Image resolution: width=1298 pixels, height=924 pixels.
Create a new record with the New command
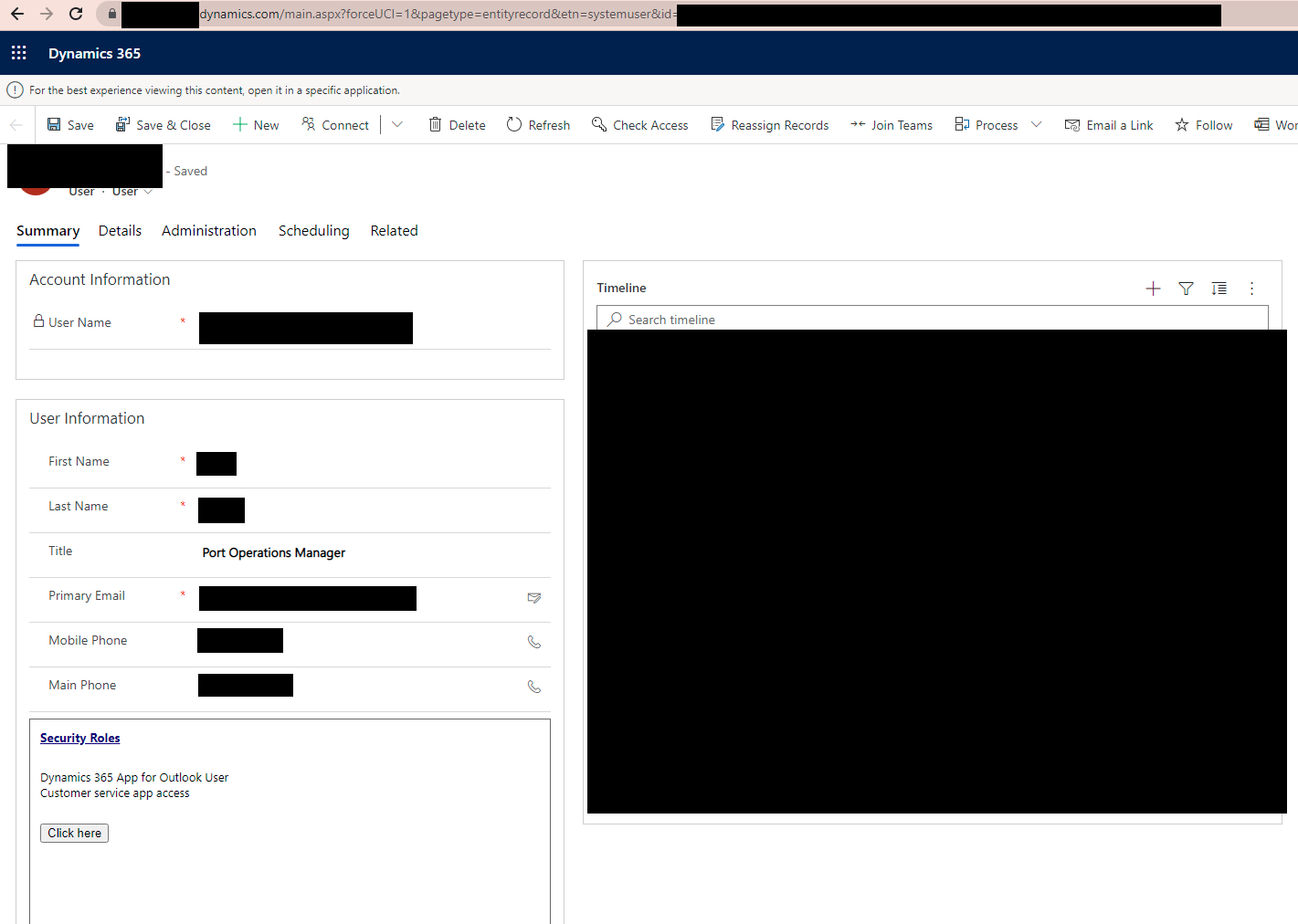(255, 124)
